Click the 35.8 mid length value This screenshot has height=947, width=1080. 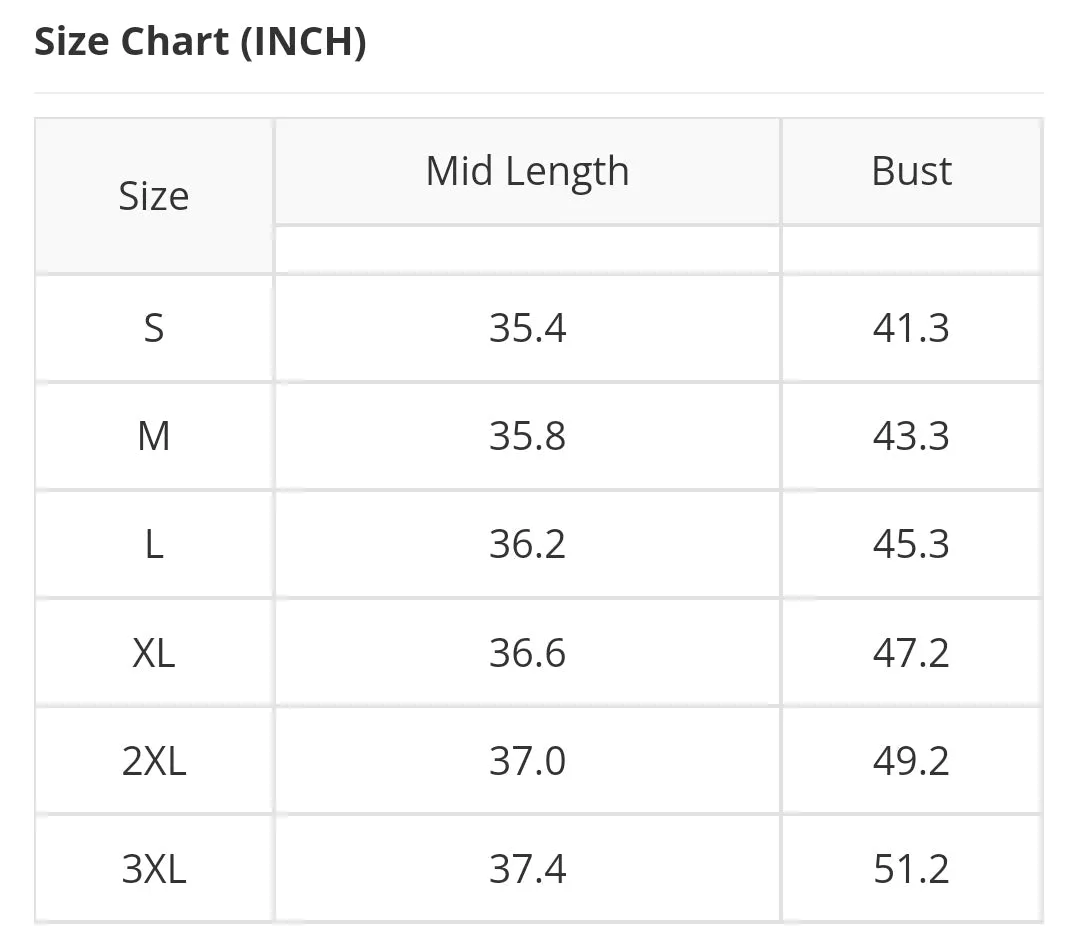point(528,436)
